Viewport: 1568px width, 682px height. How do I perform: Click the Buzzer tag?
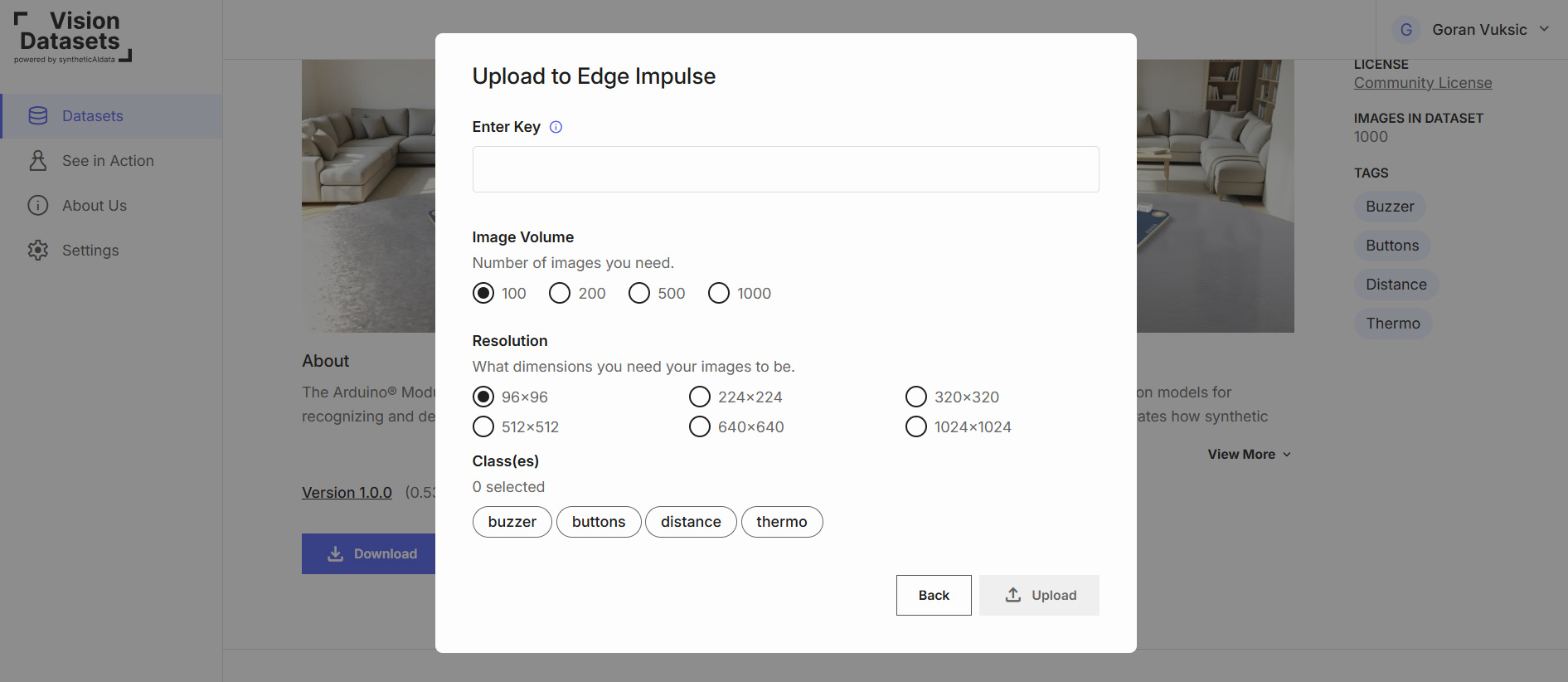(1391, 207)
